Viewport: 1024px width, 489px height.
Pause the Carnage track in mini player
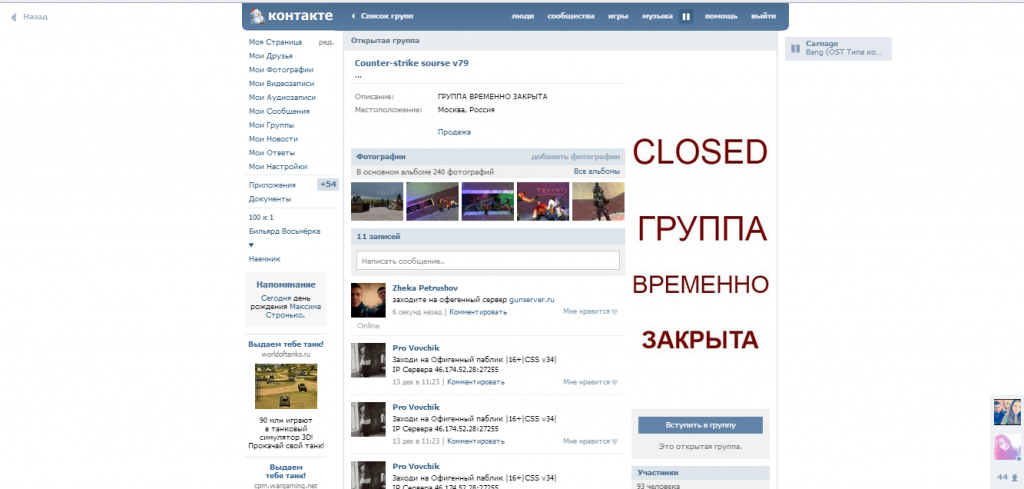click(x=796, y=48)
